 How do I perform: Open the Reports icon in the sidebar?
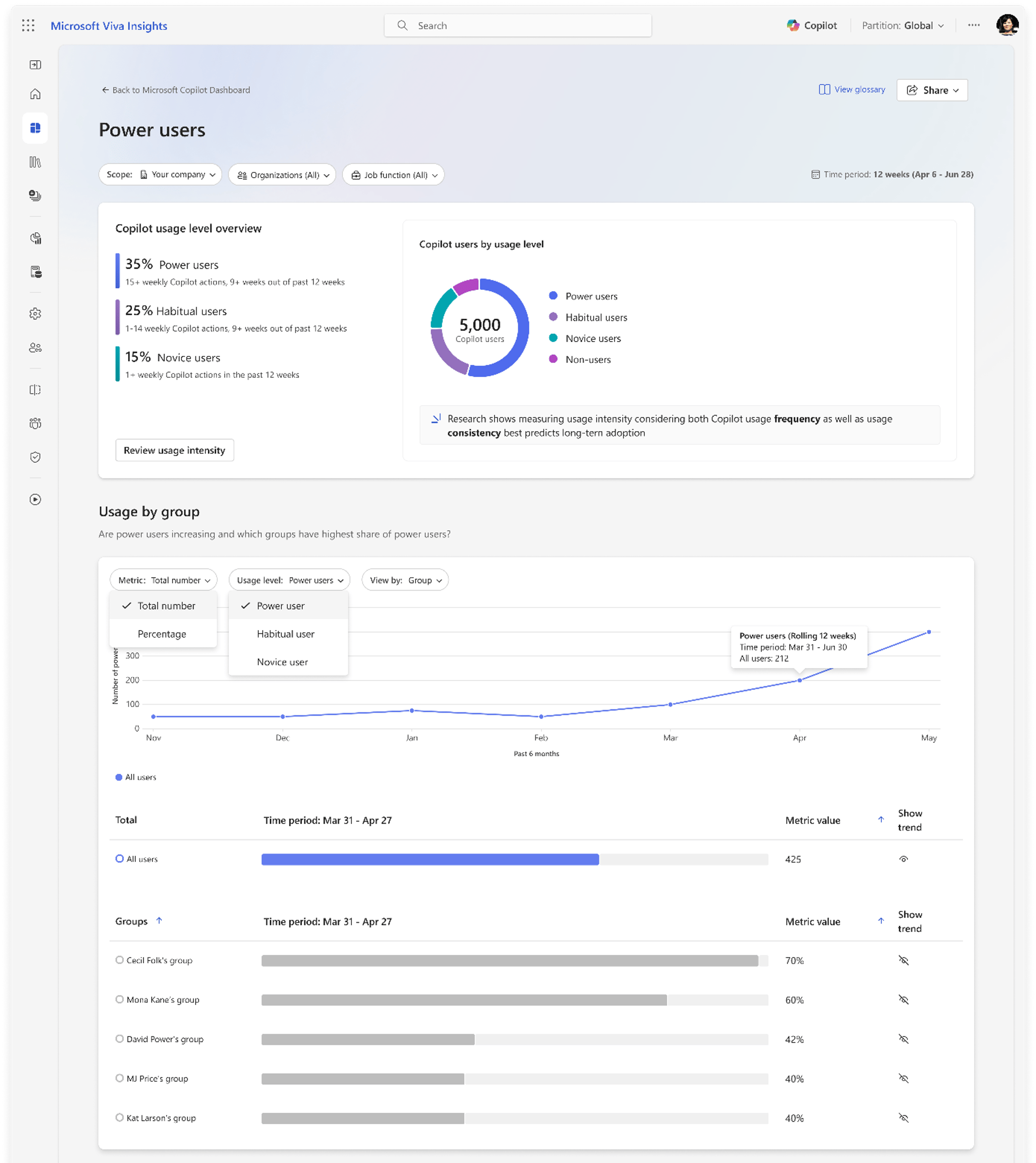35,272
